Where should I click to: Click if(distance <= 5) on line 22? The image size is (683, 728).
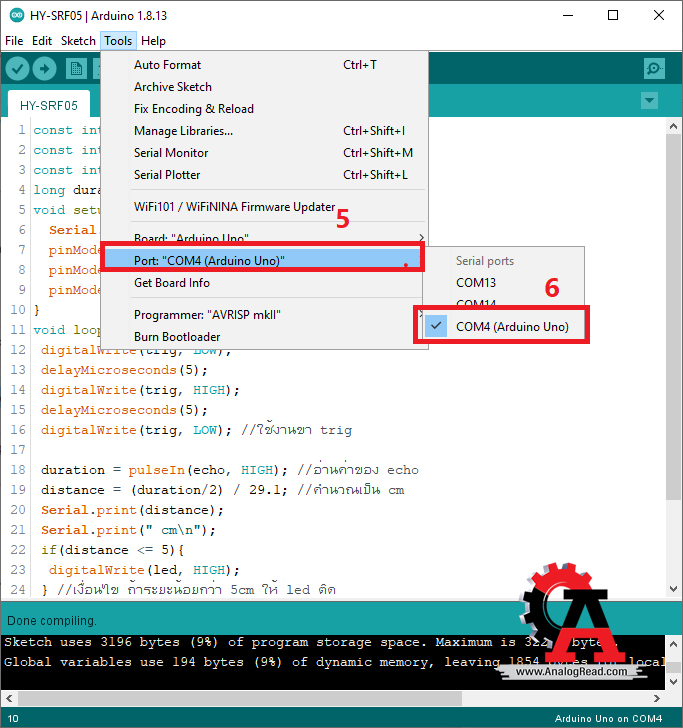point(112,550)
